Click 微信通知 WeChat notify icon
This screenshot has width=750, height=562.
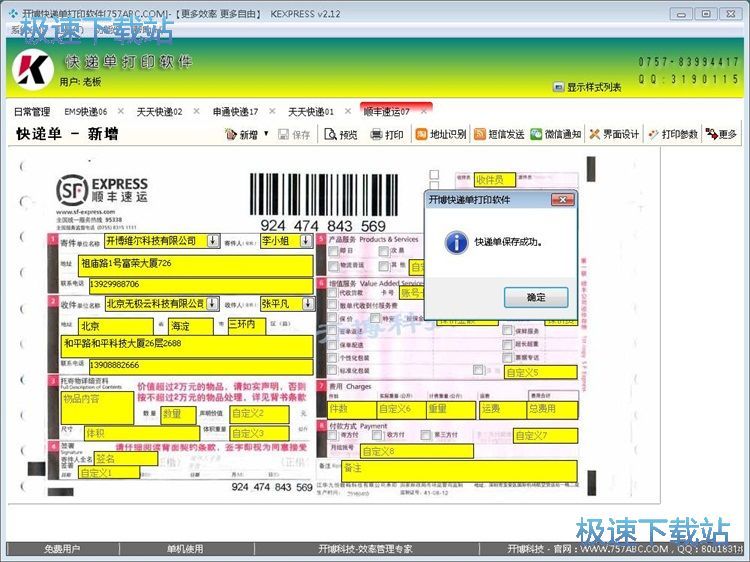click(x=536, y=134)
